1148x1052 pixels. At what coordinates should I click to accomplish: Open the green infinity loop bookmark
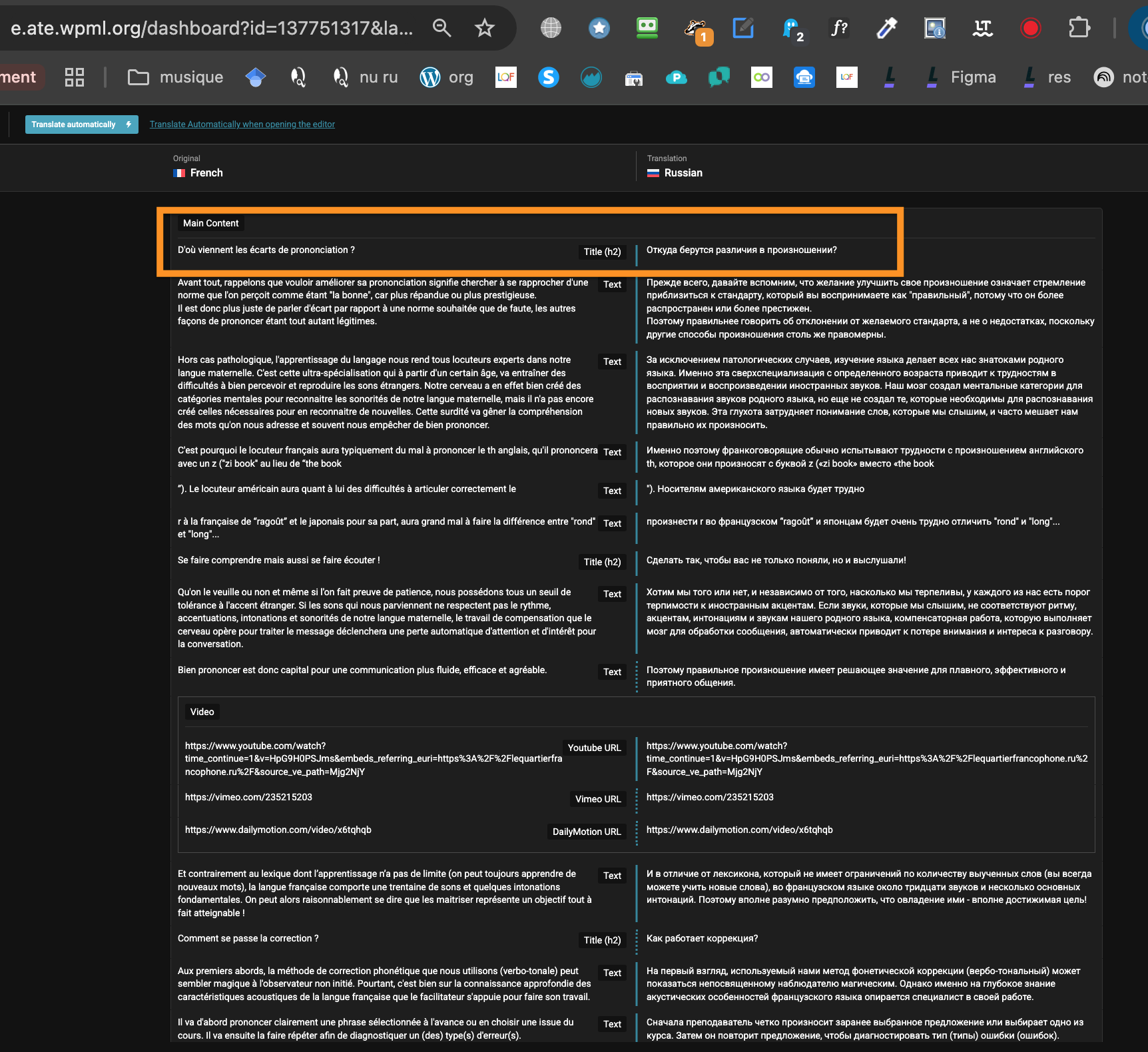[762, 77]
